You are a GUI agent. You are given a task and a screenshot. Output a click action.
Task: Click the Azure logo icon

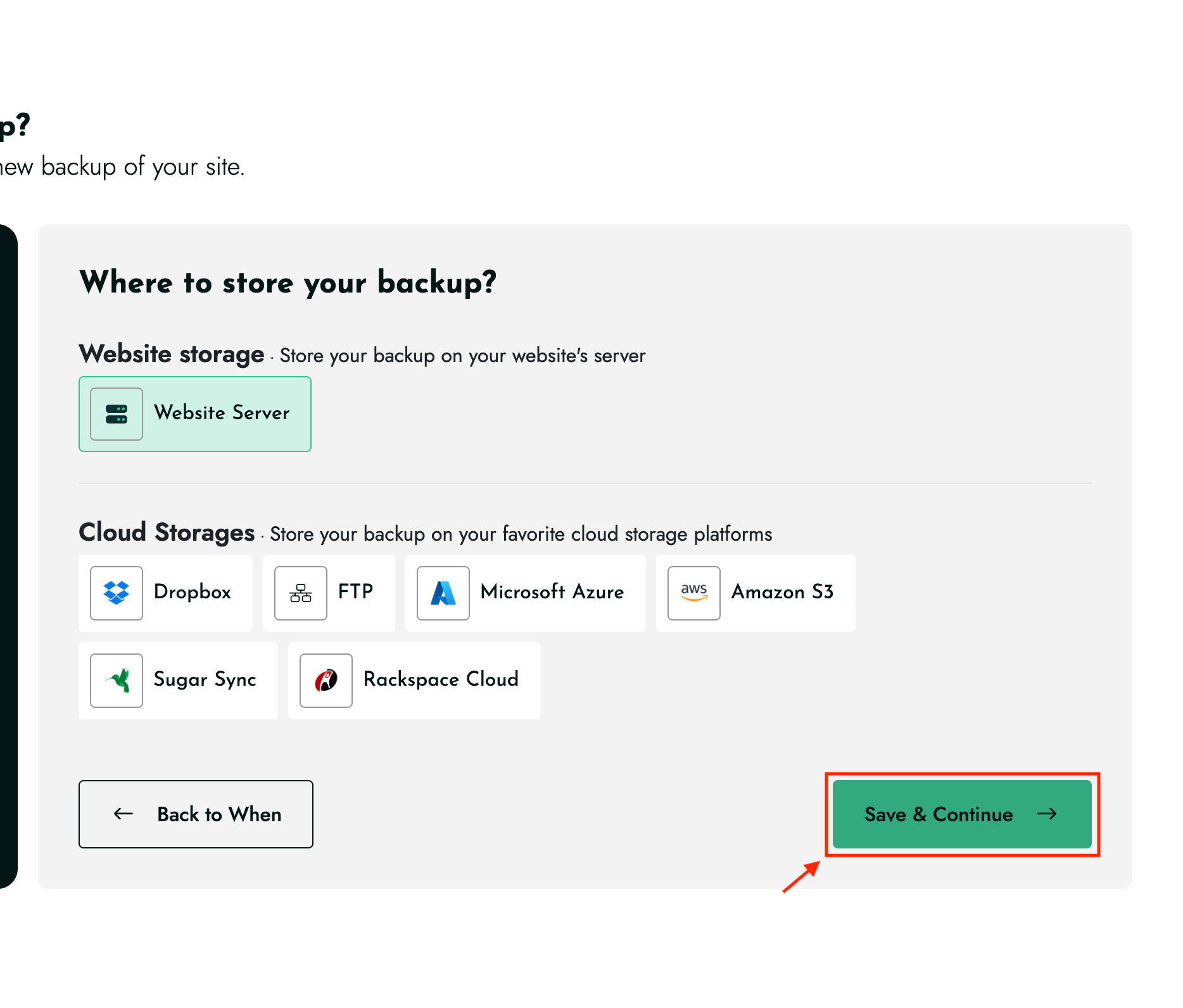point(443,593)
